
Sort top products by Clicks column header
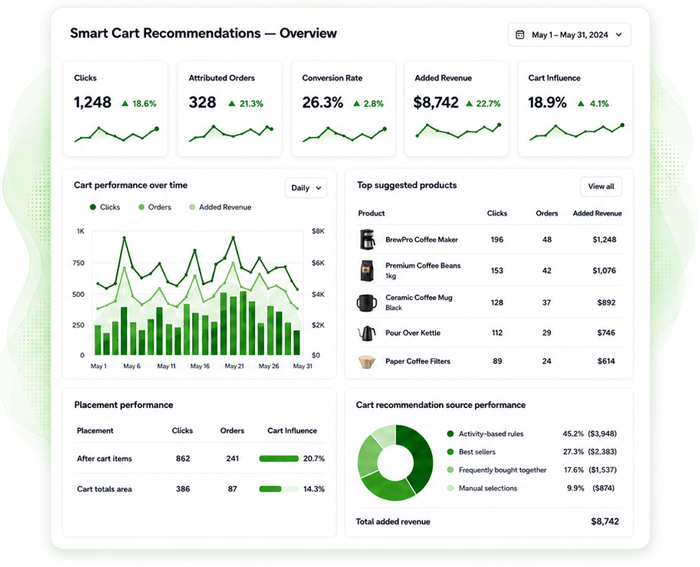click(497, 213)
